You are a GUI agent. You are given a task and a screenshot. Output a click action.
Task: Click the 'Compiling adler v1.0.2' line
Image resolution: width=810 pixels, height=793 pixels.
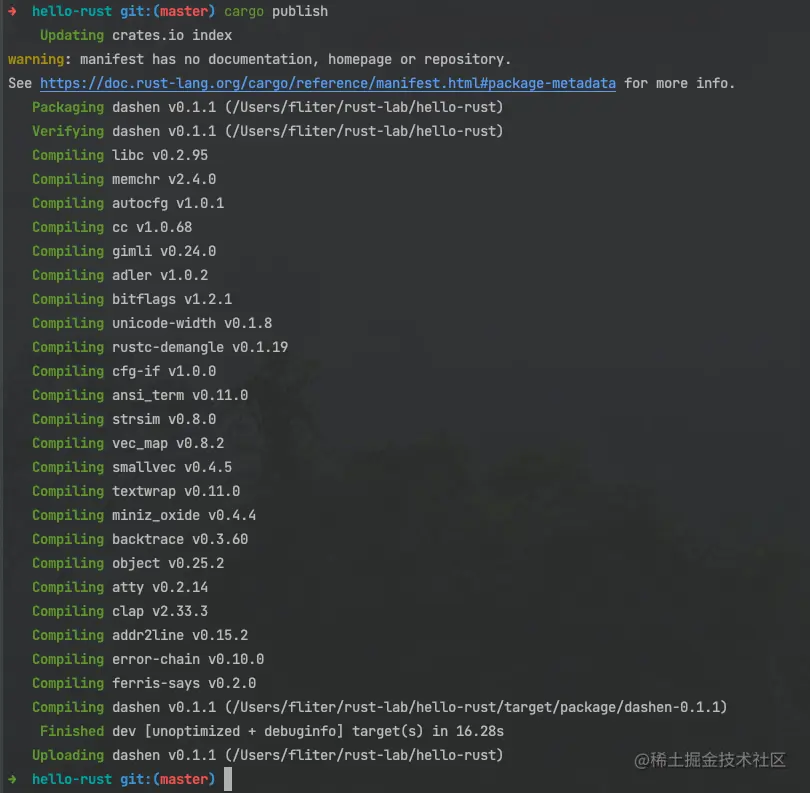point(120,275)
